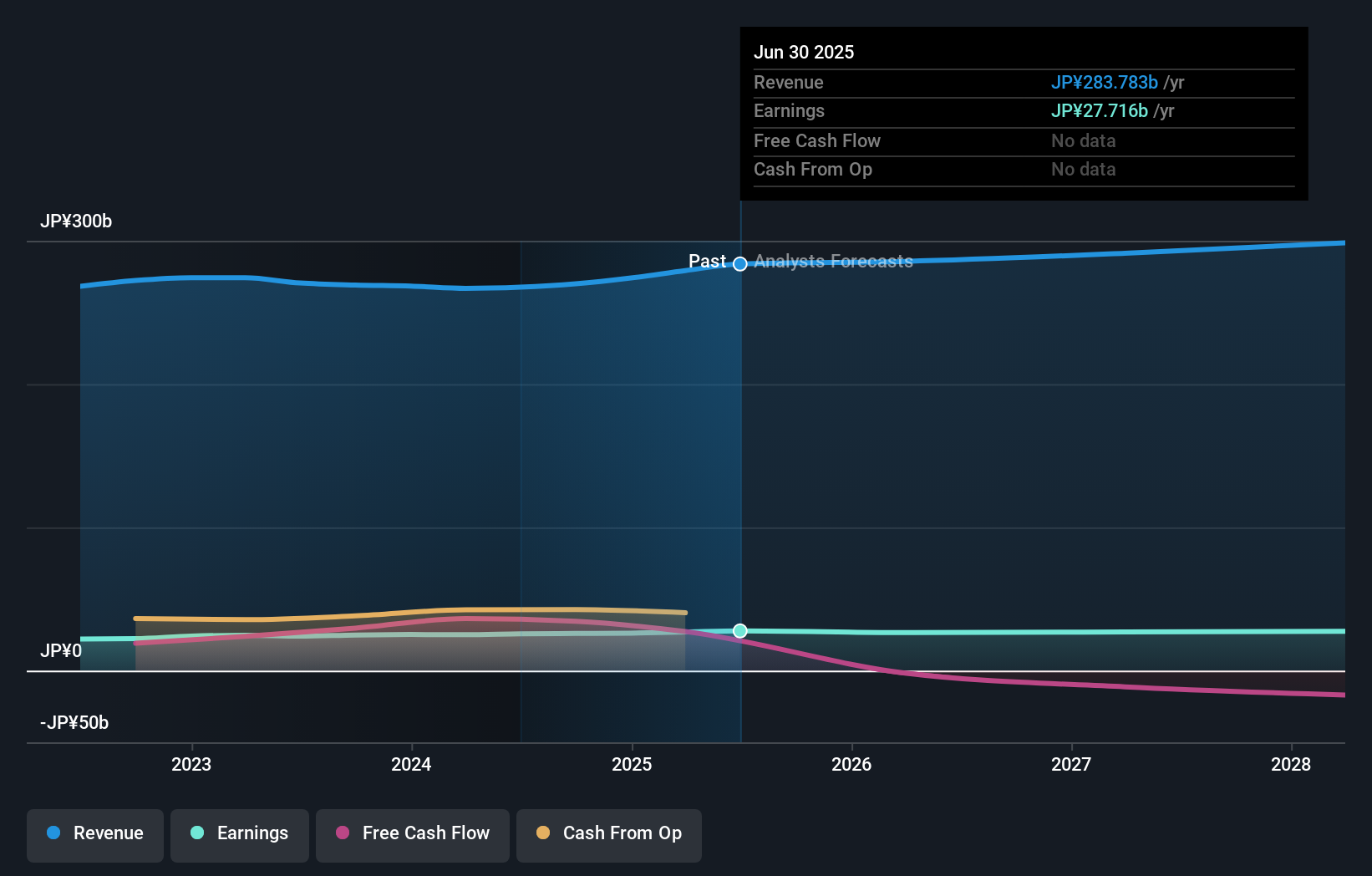Select the revenue data point marker on the chart
This screenshot has height=876, width=1372.
click(x=739, y=264)
